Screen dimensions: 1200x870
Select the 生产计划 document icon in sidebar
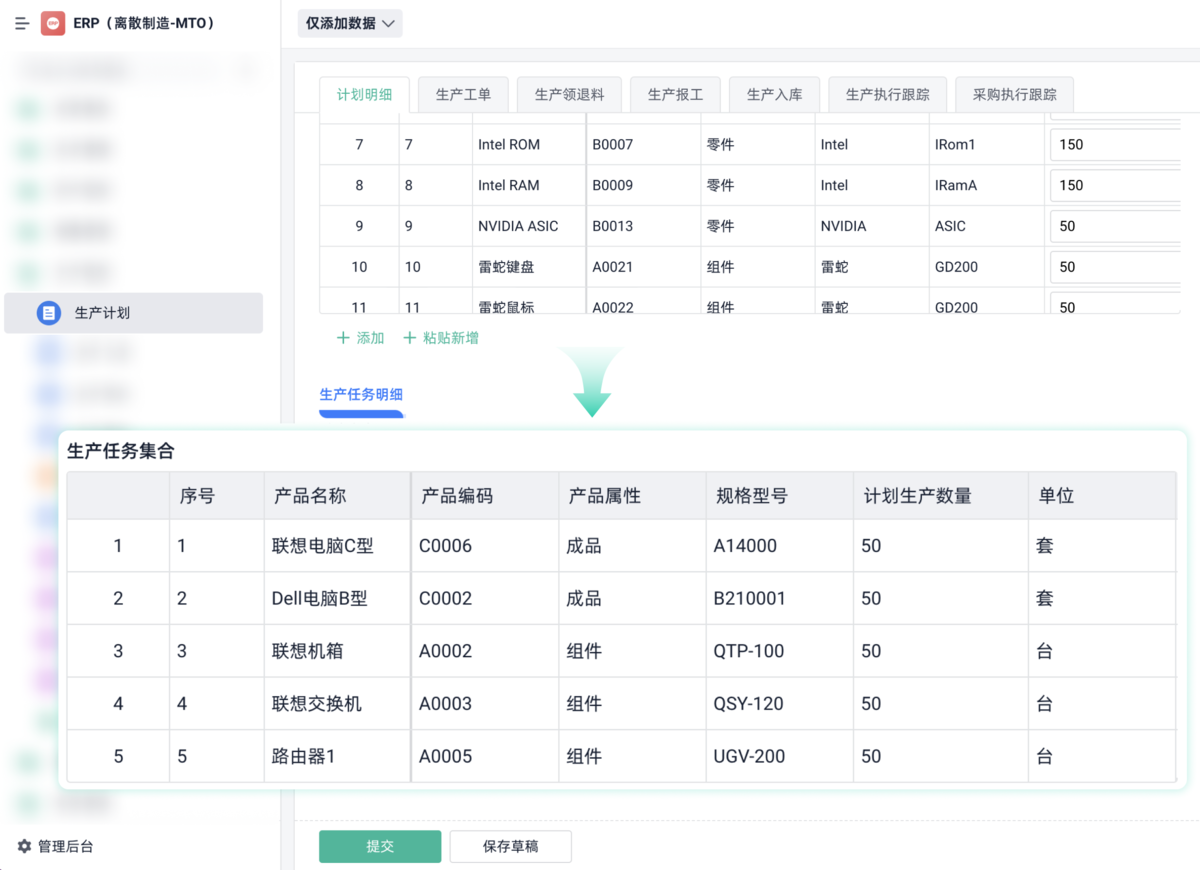pos(50,313)
